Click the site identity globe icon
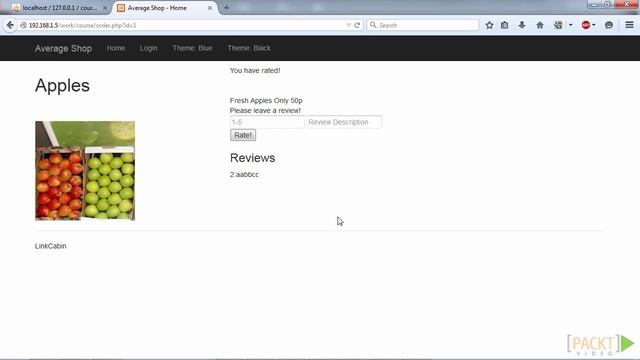640x360 pixels. pos(23,25)
